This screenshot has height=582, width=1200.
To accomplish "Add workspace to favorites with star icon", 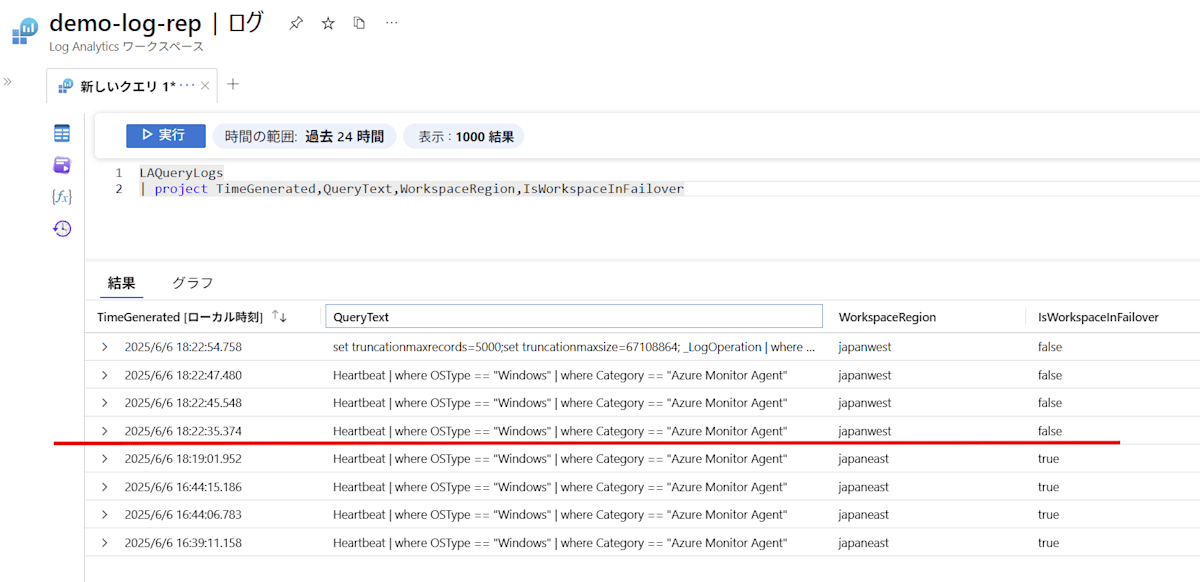I will point(328,23).
